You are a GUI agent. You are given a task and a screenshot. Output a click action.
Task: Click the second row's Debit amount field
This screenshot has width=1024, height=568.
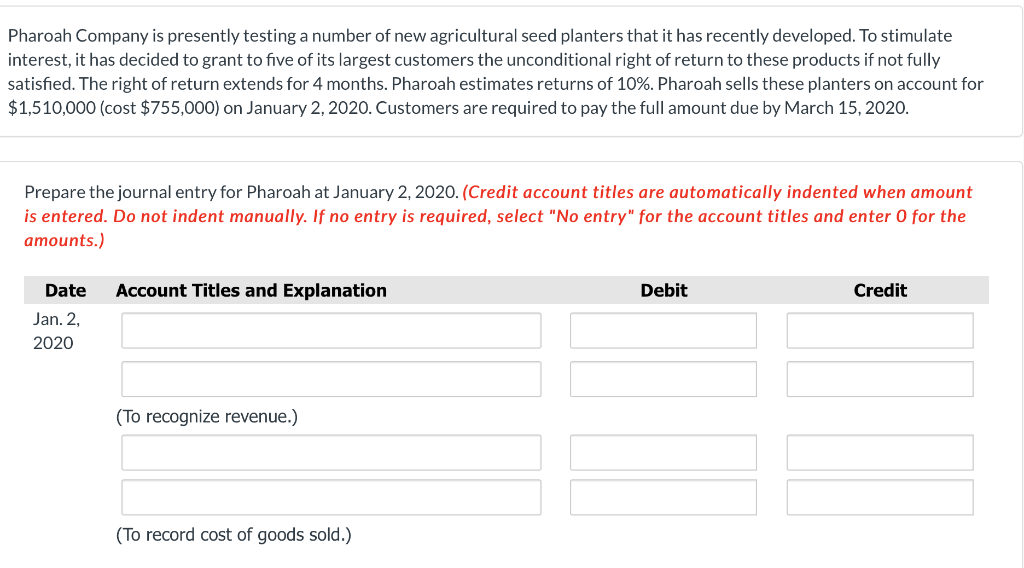(x=663, y=379)
